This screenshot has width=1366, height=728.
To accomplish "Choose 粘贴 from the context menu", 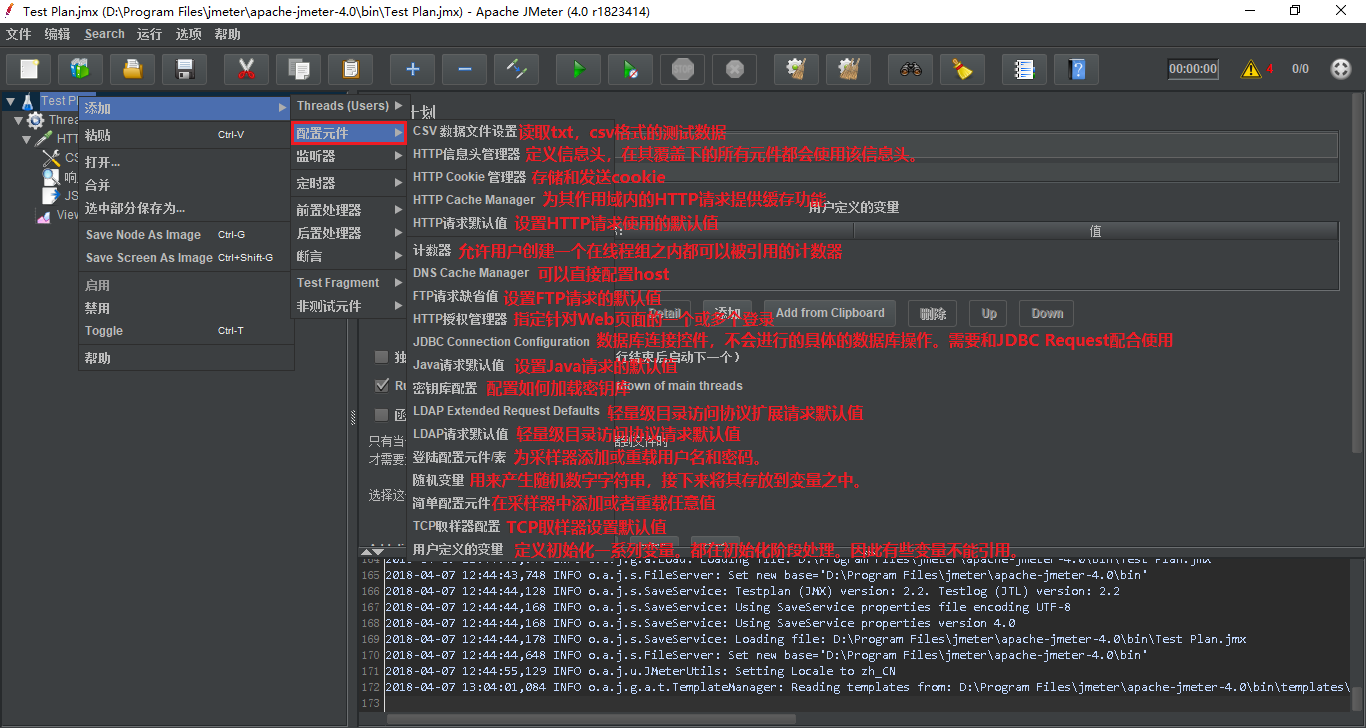I will point(186,135).
